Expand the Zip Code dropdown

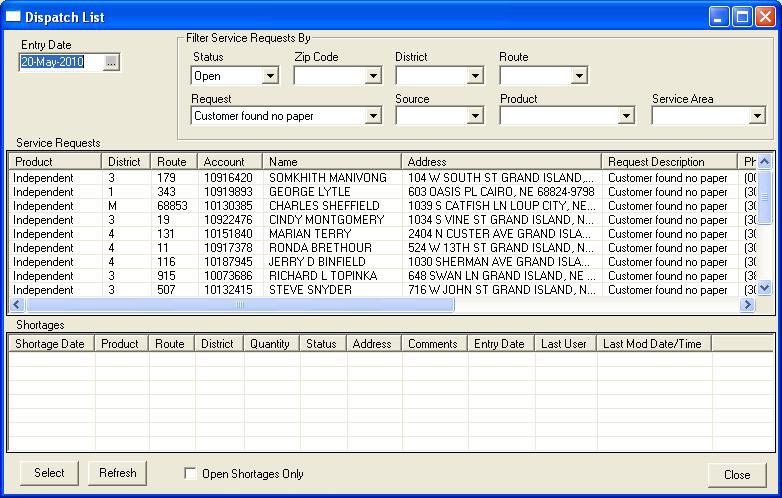(373, 76)
